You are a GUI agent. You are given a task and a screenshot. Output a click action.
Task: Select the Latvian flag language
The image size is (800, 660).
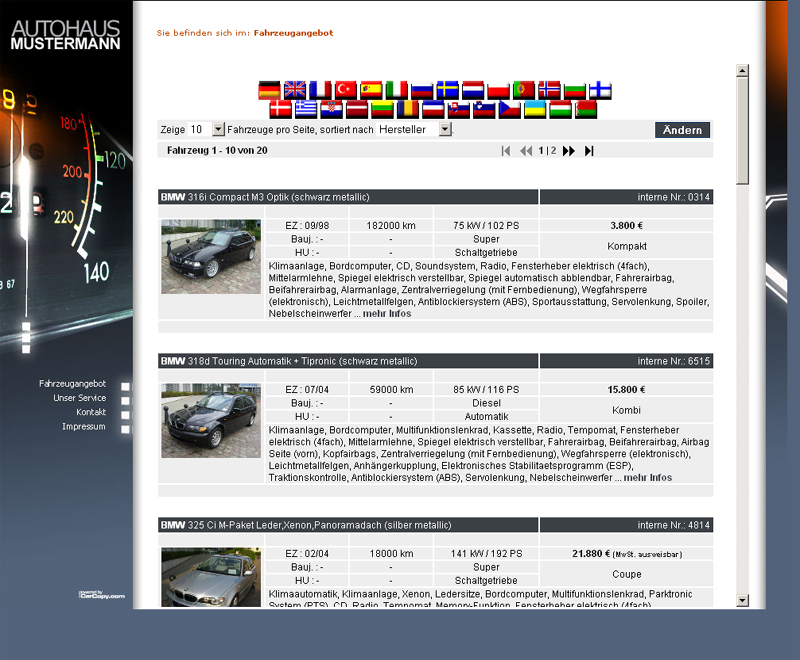click(357, 109)
